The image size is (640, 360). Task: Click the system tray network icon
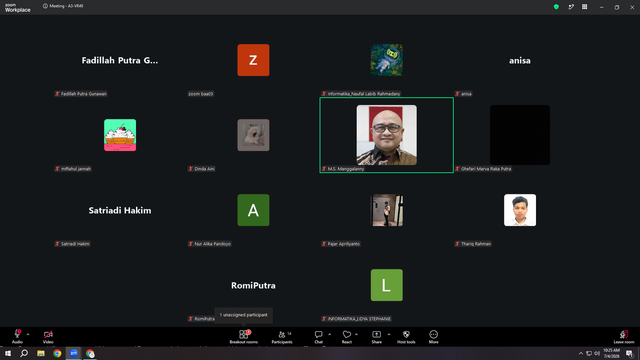[x=589, y=353]
